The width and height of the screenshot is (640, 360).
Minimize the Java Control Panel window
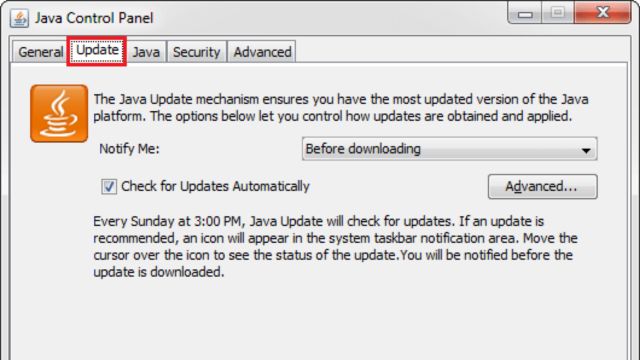click(x=525, y=14)
